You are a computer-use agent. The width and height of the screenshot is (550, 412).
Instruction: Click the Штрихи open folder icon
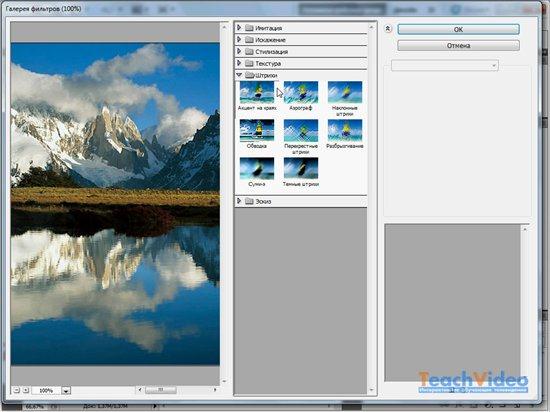click(x=249, y=75)
